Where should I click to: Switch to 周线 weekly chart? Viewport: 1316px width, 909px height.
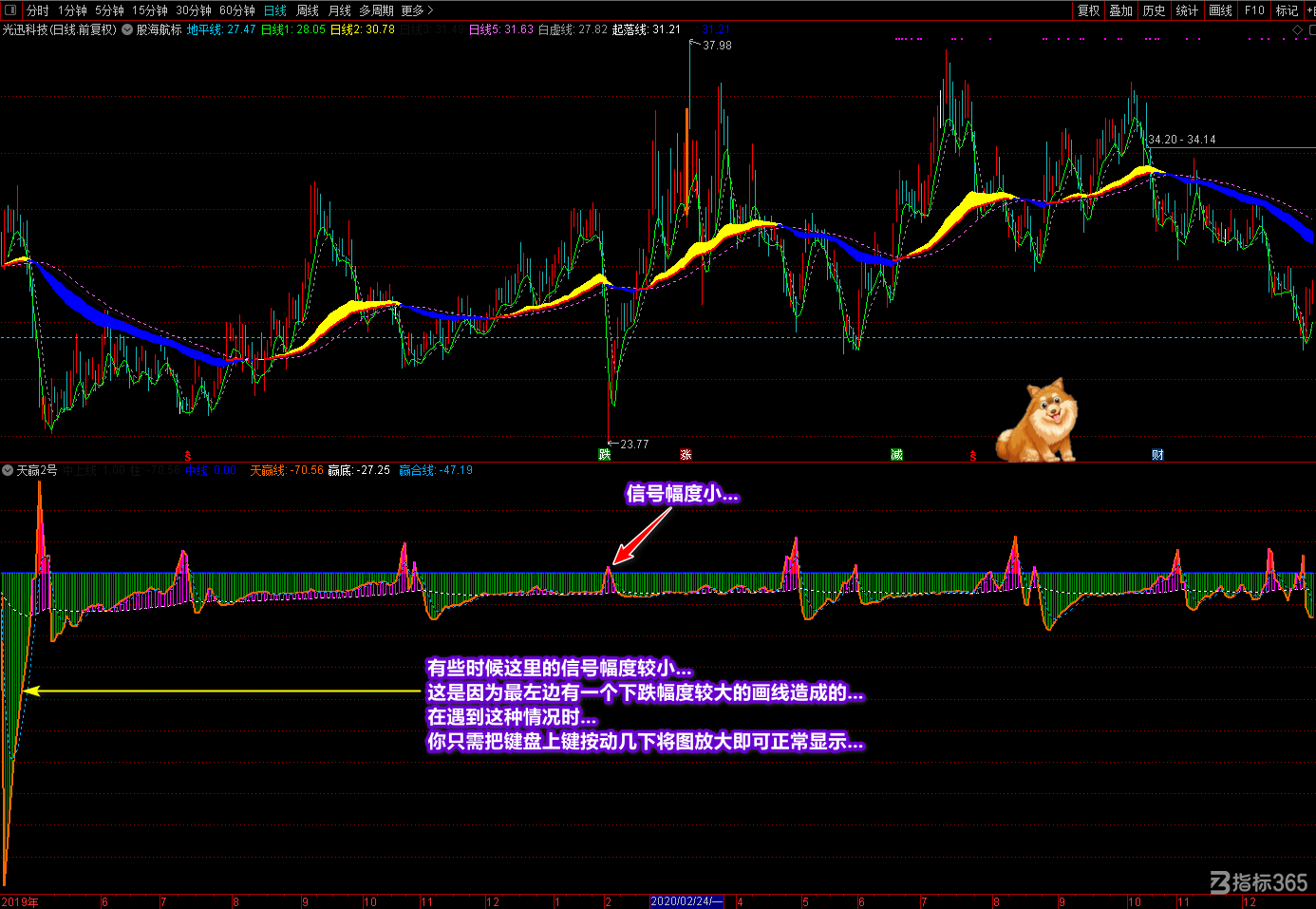pyautogui.click(x=308, y=10)
